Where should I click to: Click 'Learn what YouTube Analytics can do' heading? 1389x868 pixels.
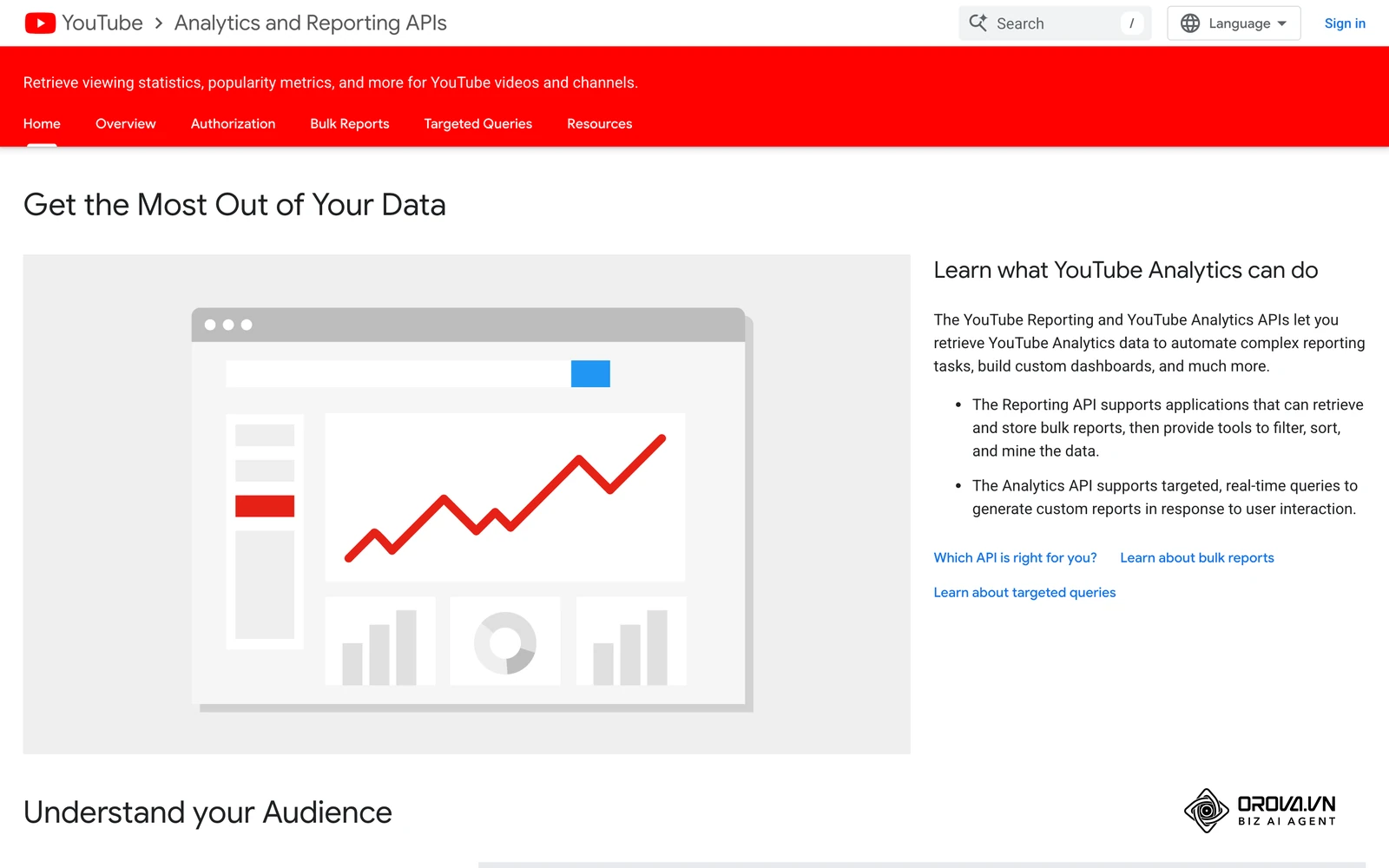tap(1126, 271)
